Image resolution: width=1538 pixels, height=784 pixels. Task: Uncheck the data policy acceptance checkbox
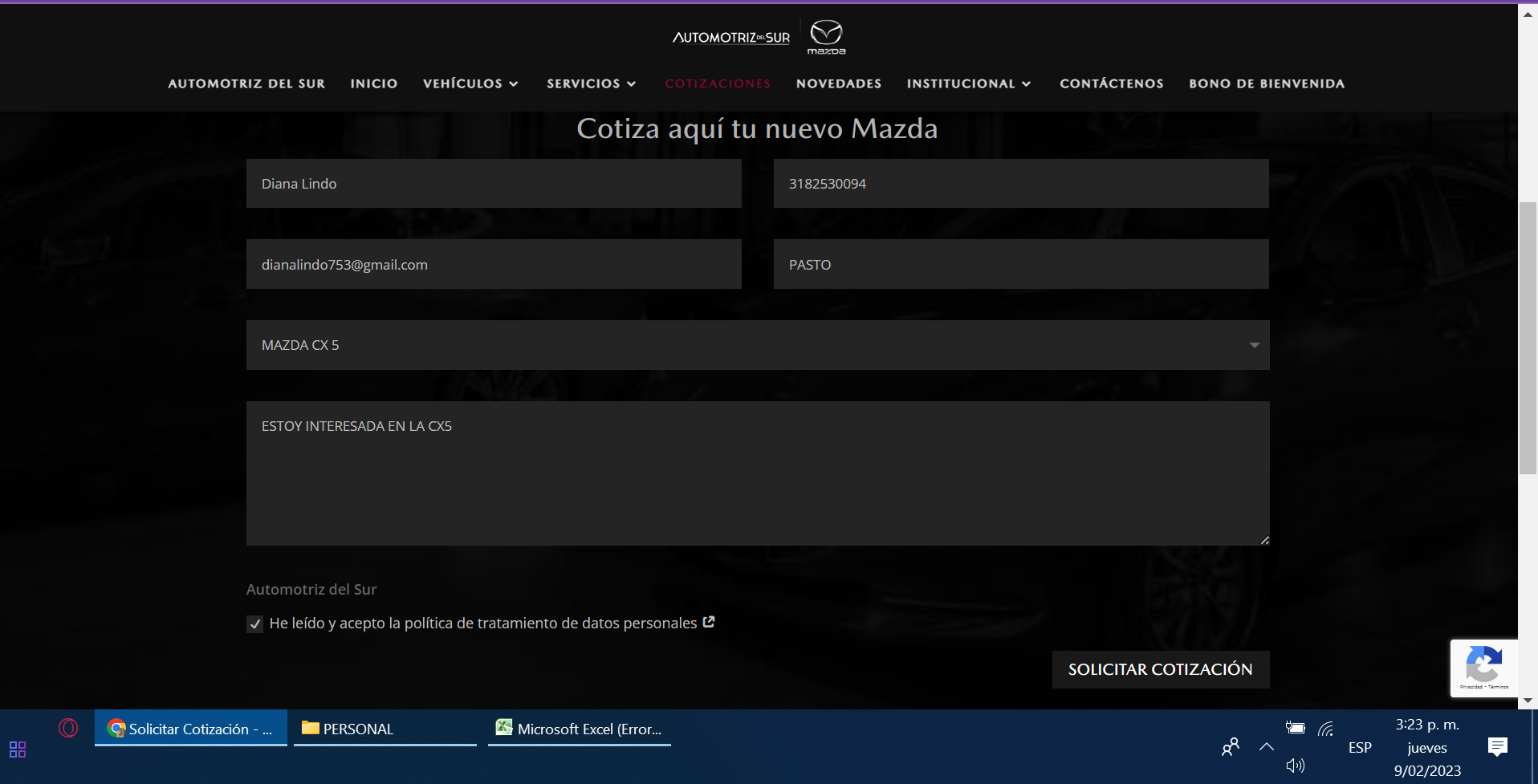[254, 624]
